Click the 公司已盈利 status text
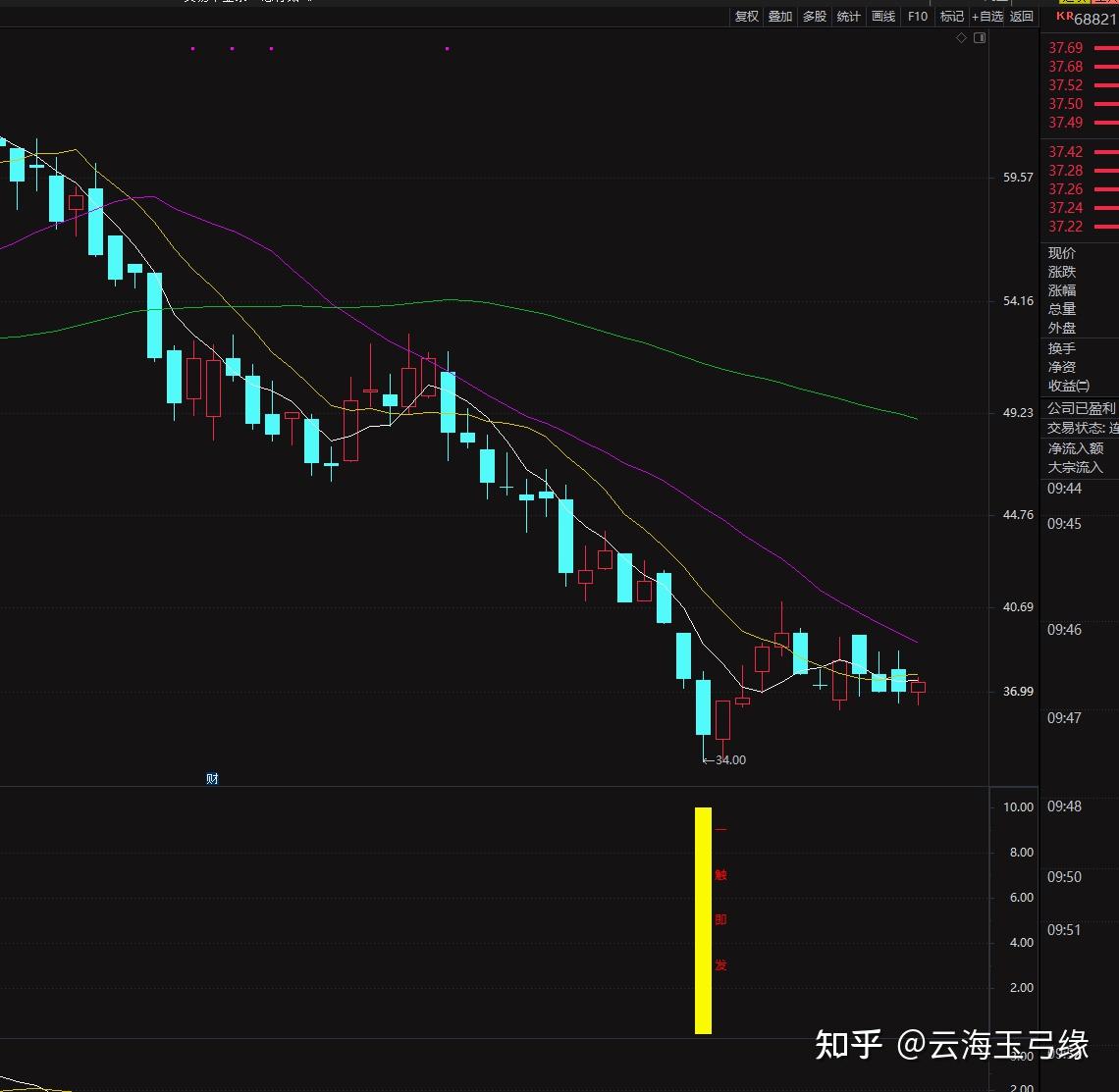 [x=1081, y=408]
